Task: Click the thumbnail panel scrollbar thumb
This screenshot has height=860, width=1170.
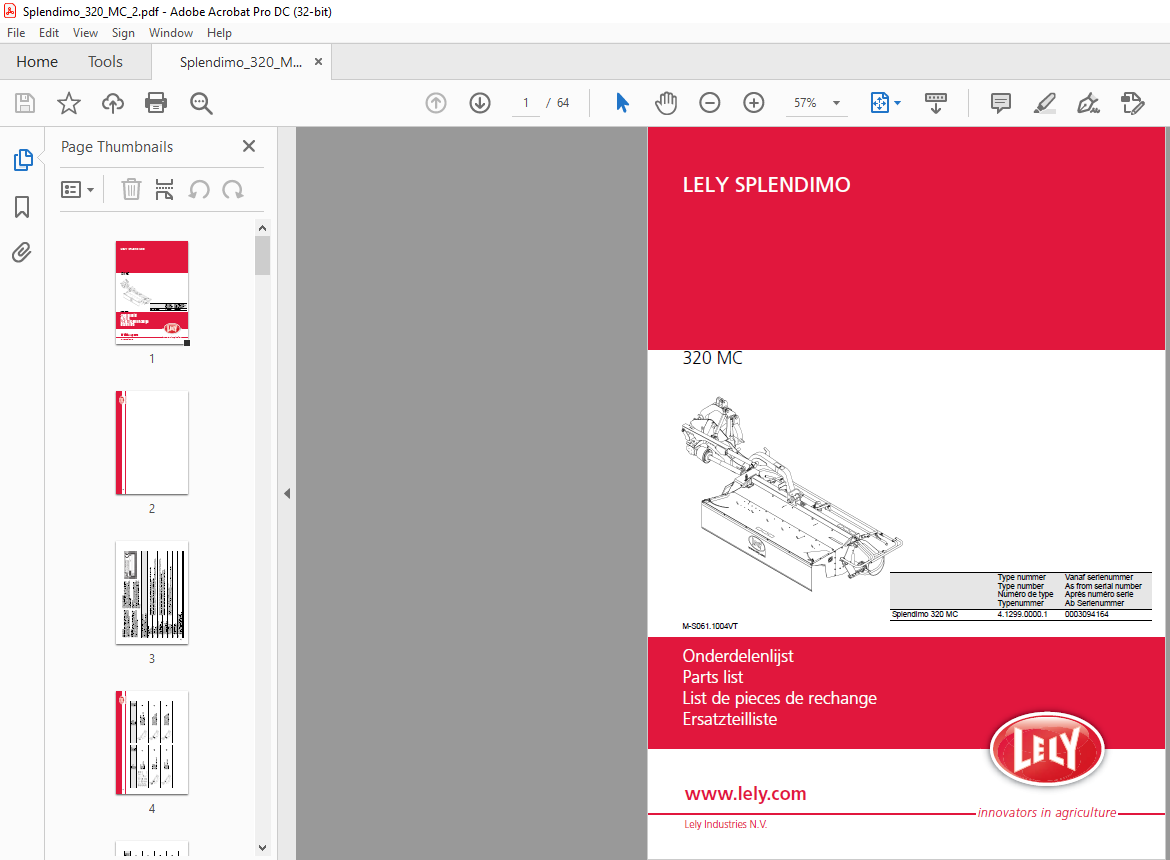Action: click(262, 256)
